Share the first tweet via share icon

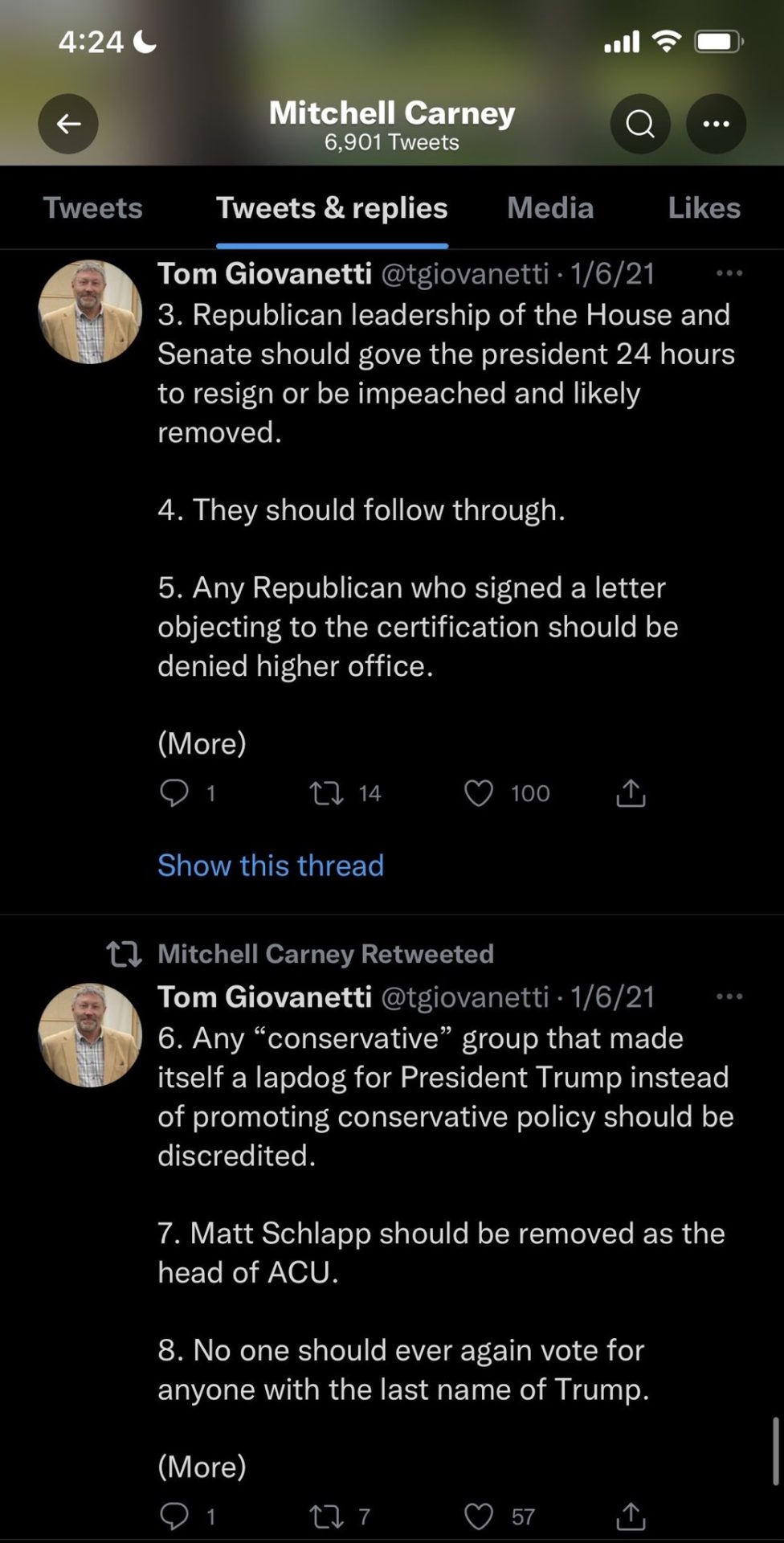click(631, 793)
